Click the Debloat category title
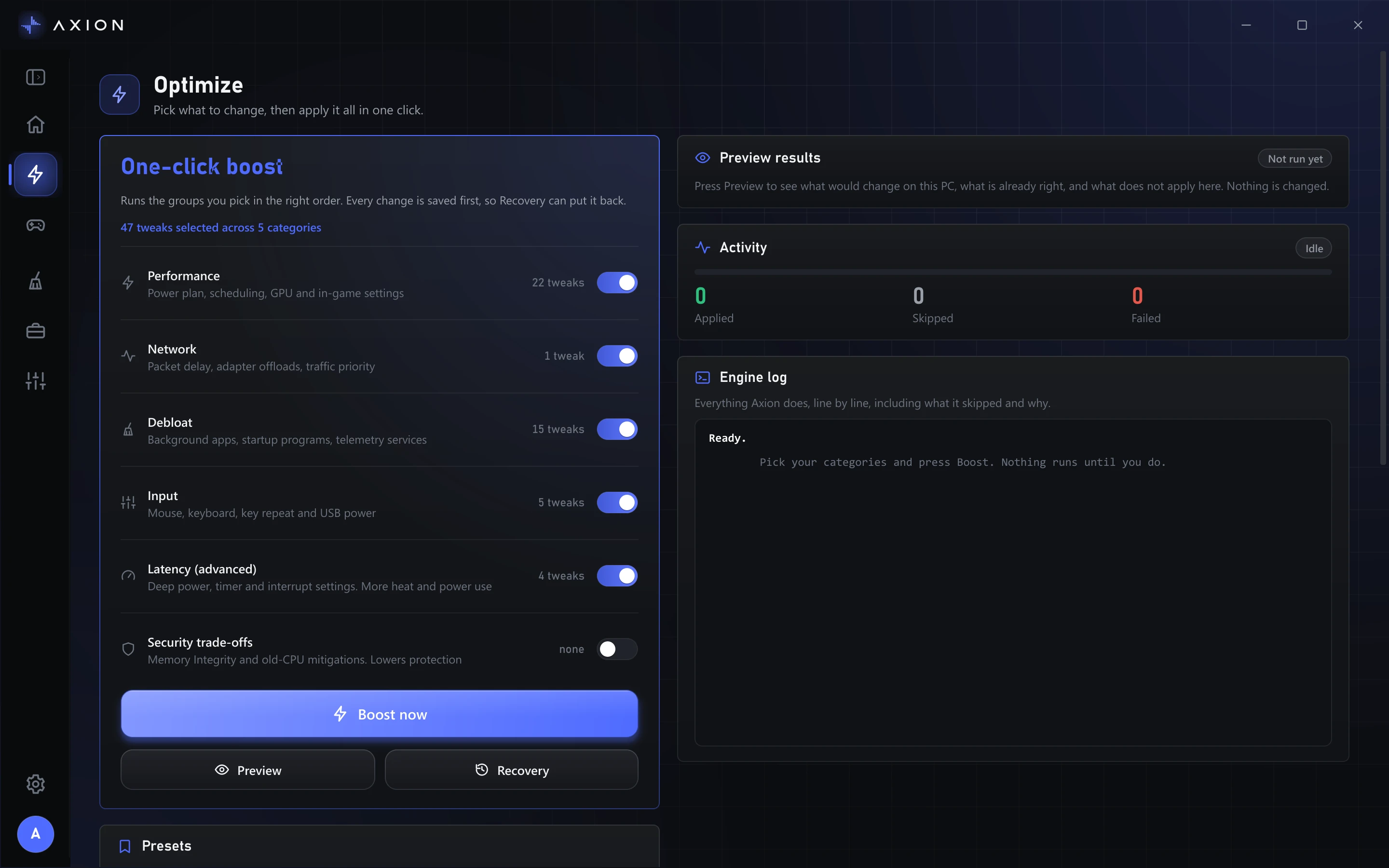Image resolution: width=1389 pixels, height=868 pixels. click(170, 422)
